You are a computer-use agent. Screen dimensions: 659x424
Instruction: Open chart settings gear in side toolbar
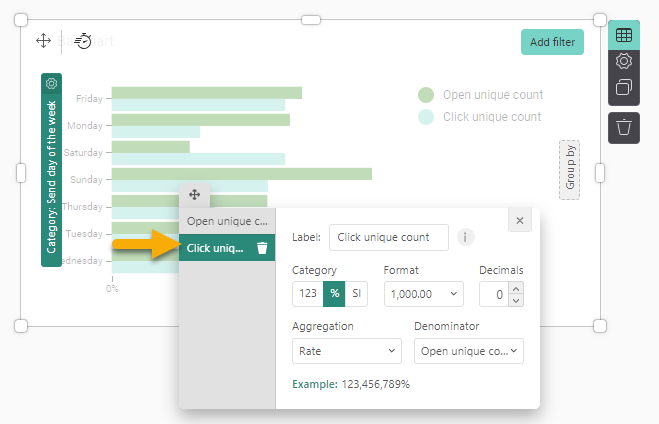coord(624,61)
